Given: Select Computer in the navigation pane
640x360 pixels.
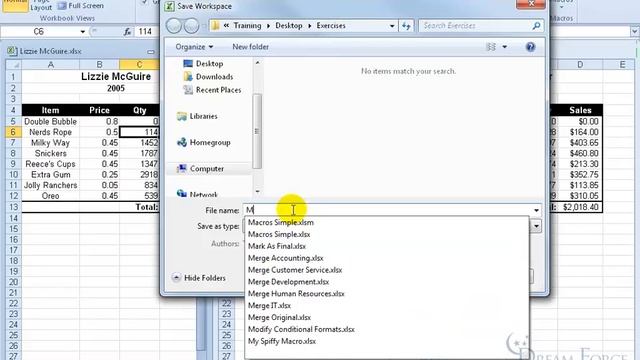Looking at the screenshot, I should [200, 169].
